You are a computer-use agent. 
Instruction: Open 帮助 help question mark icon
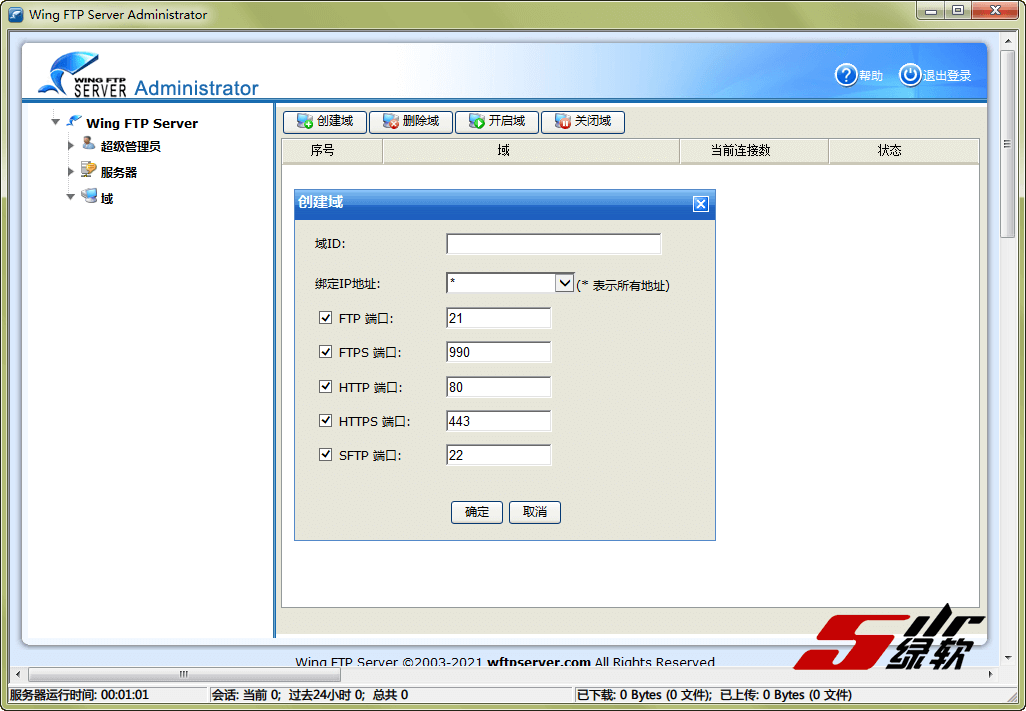point(846,75)
